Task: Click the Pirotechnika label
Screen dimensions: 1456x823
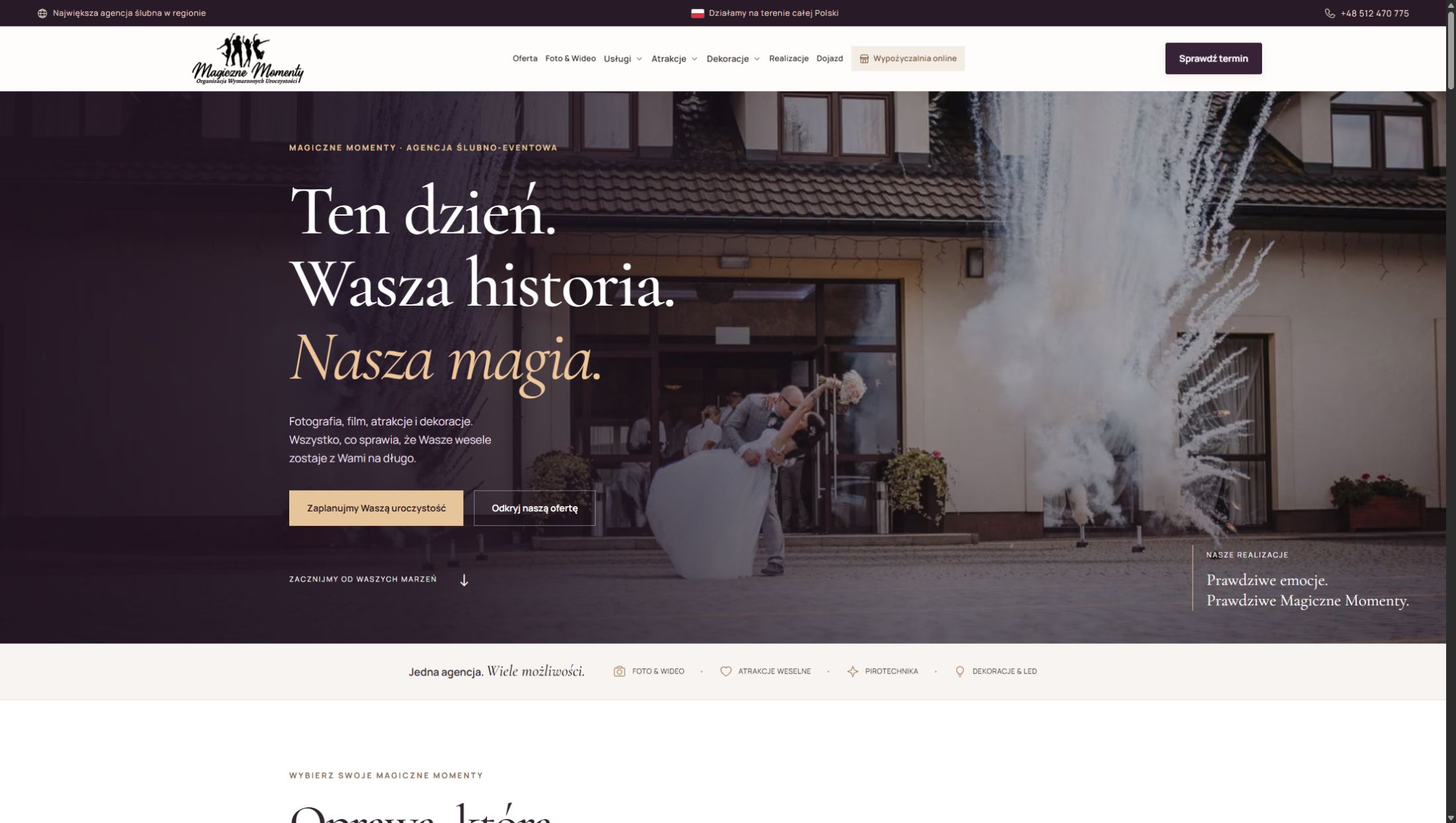Action: tap(891, 671)
